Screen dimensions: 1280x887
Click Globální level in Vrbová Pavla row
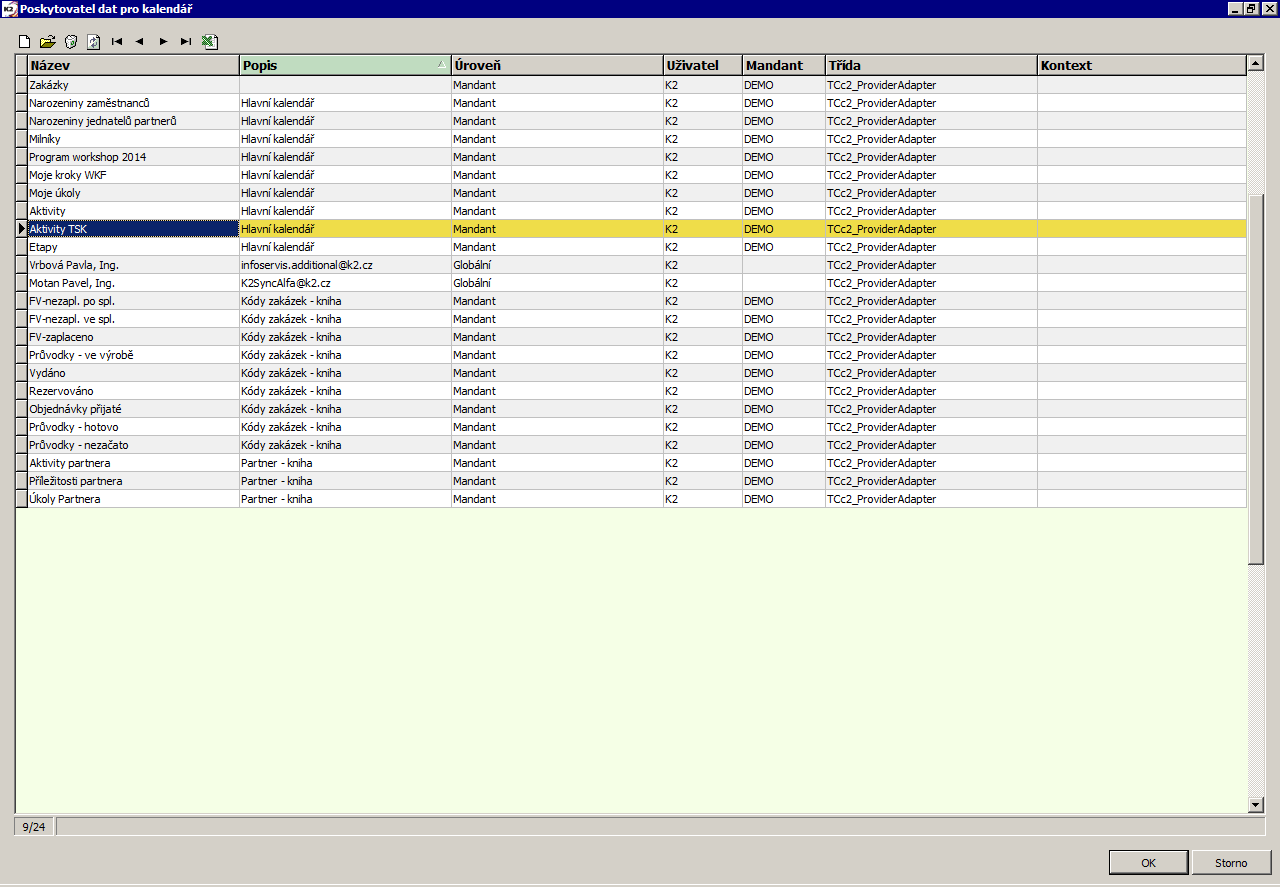tap(558, 265)
